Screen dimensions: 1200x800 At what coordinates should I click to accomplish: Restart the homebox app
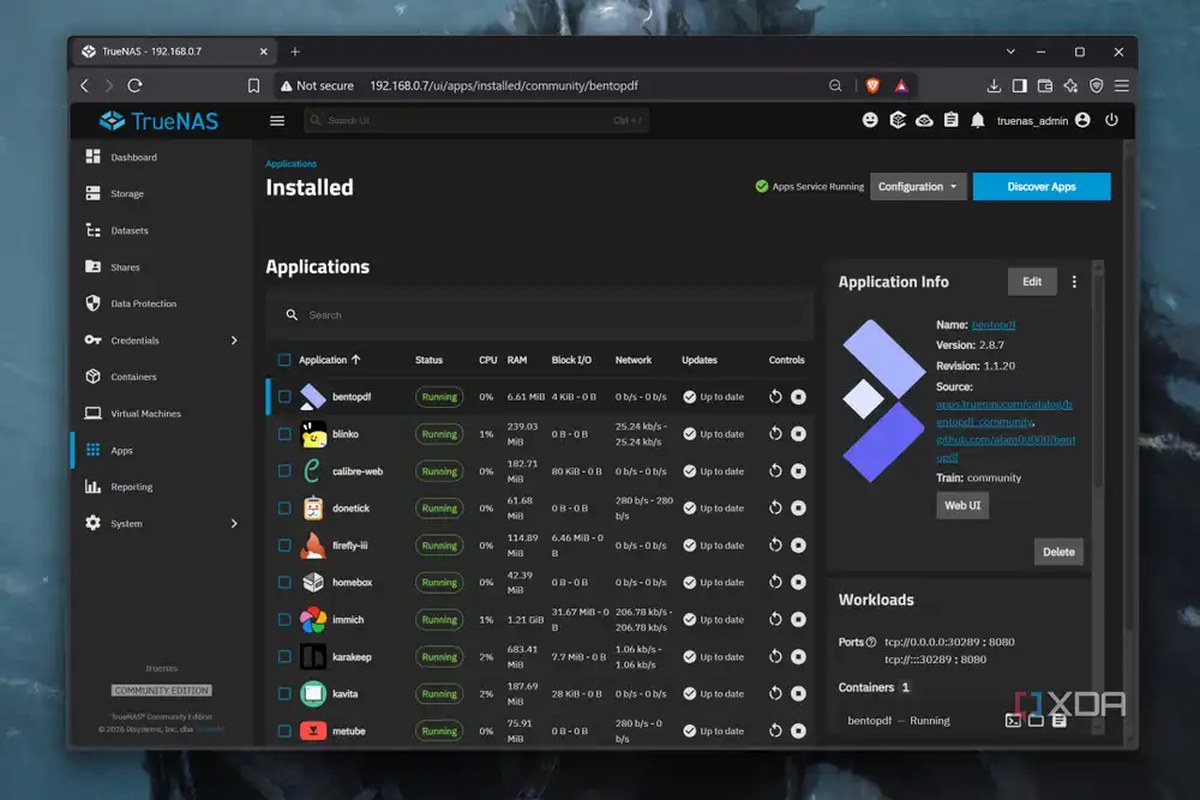(x=775, y=582)
